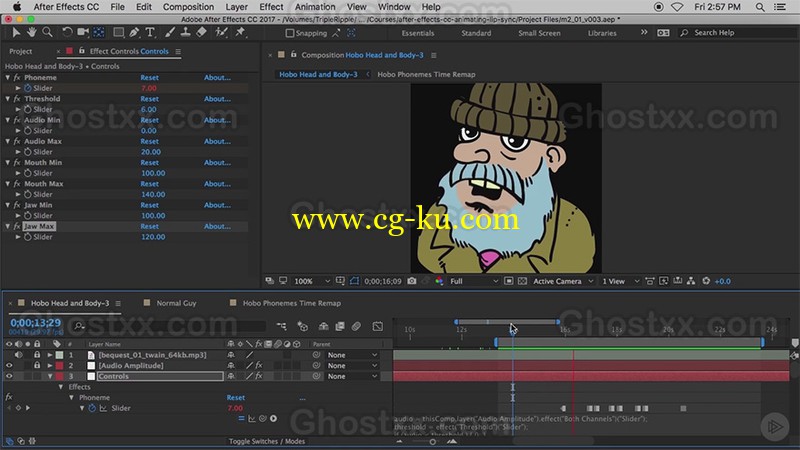The width and height of the screenshot is (800, 450).
Task: Select the Pen tool
Action: [134, 33]
